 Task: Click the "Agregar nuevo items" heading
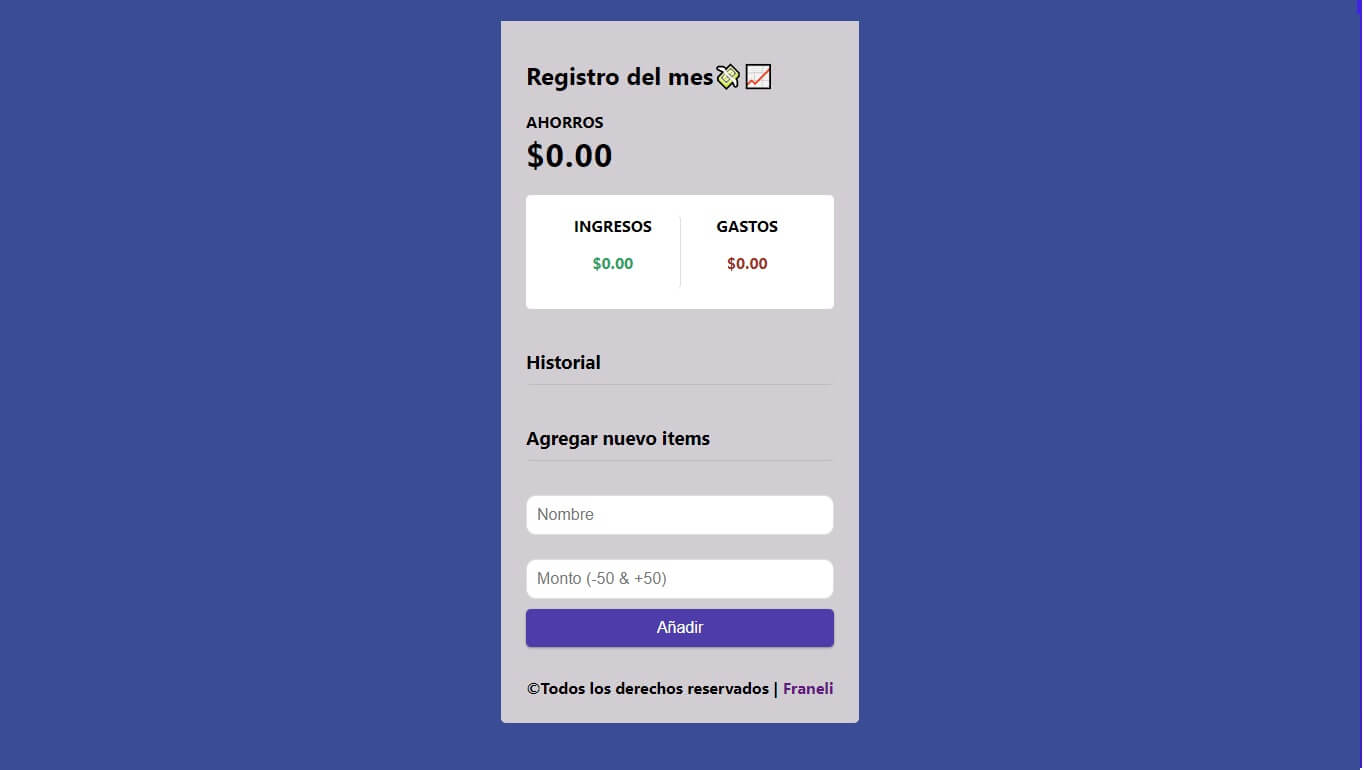click(x=618, y=439)
